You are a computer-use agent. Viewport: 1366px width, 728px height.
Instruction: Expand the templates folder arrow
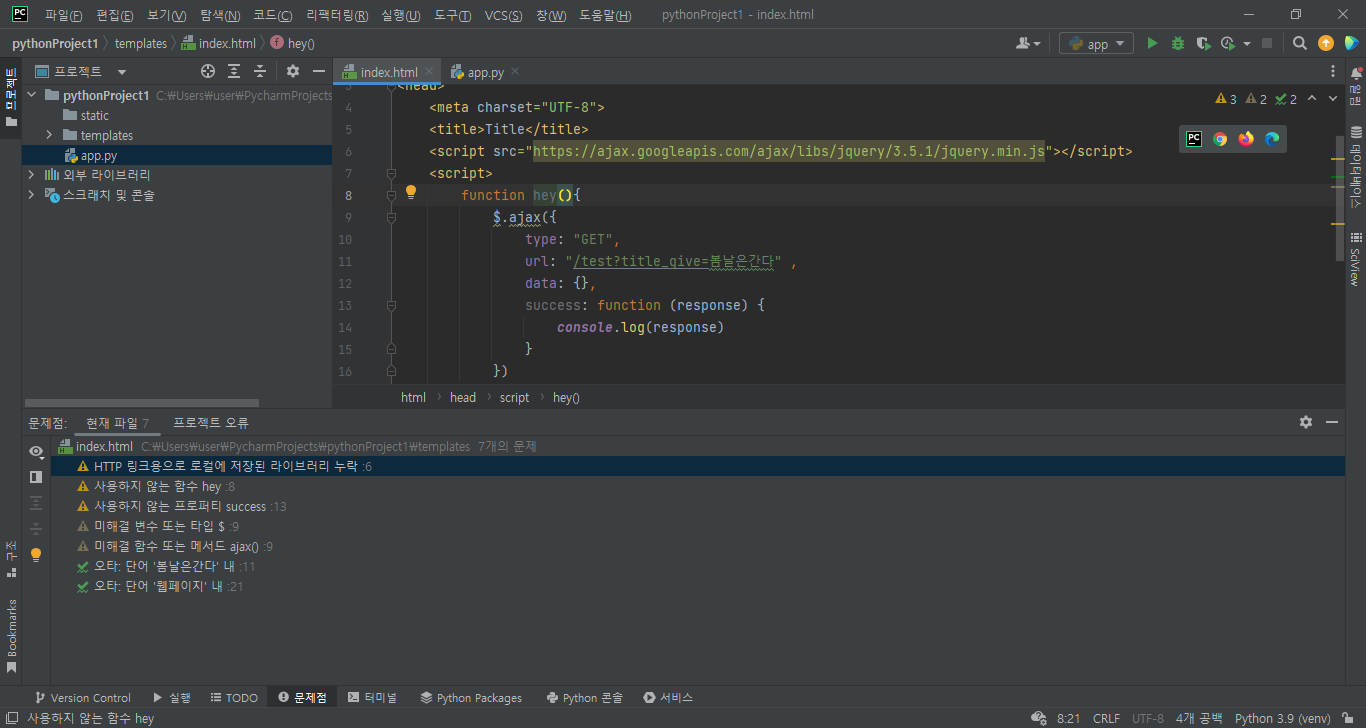[49, 135]
